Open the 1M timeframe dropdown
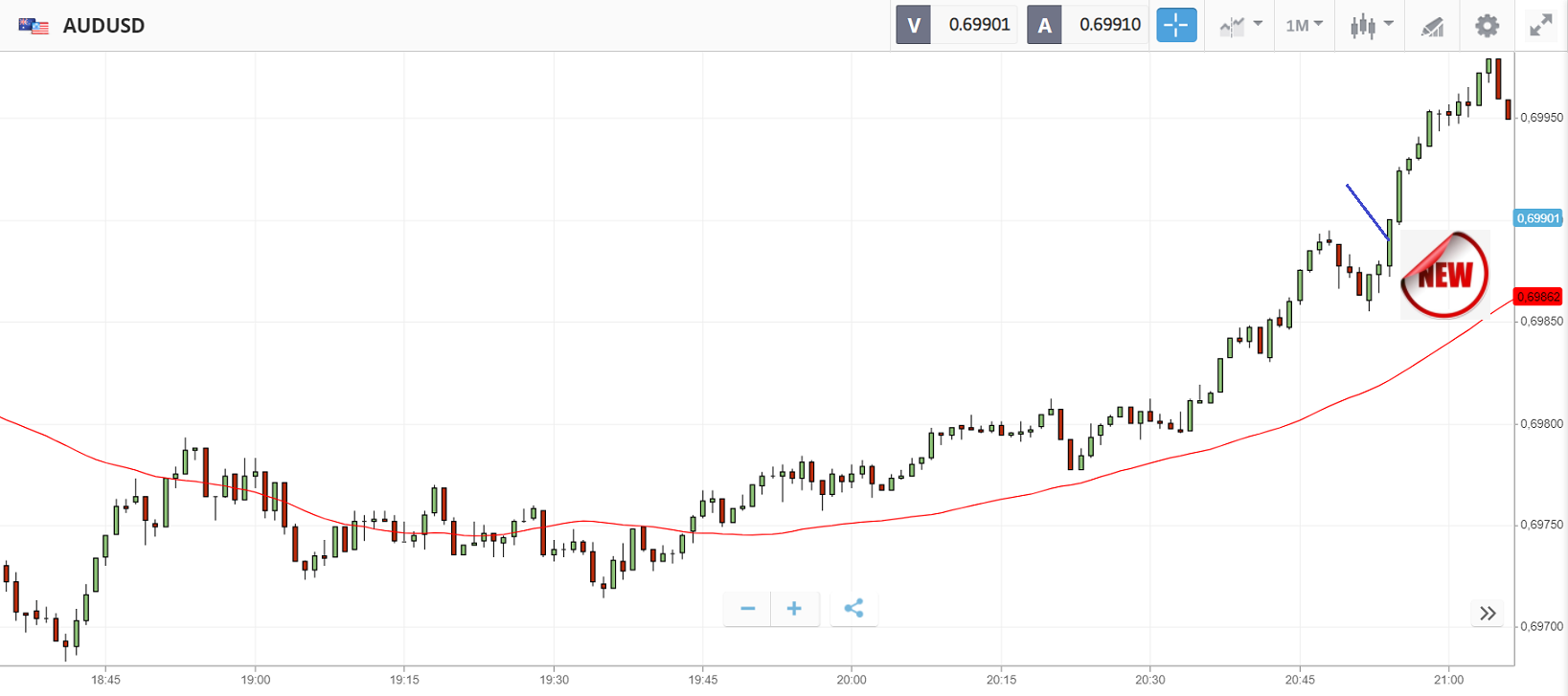 (x=1304, y=26)
